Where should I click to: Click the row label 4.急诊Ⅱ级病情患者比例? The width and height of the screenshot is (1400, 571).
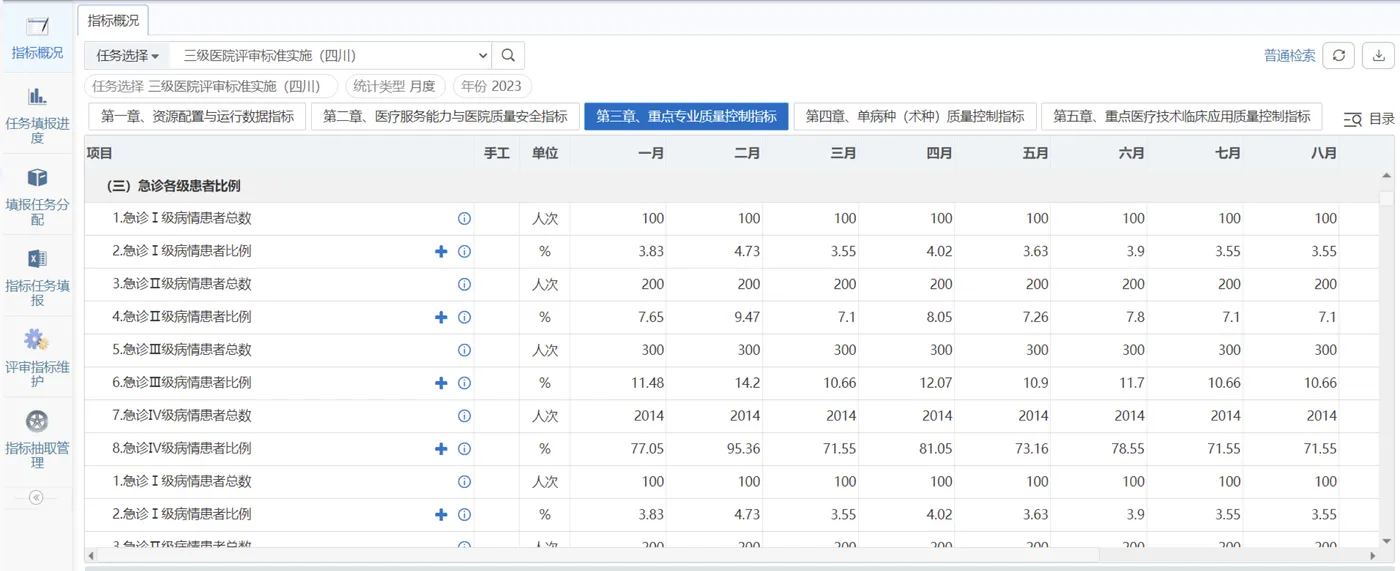(x=181, y=317)
